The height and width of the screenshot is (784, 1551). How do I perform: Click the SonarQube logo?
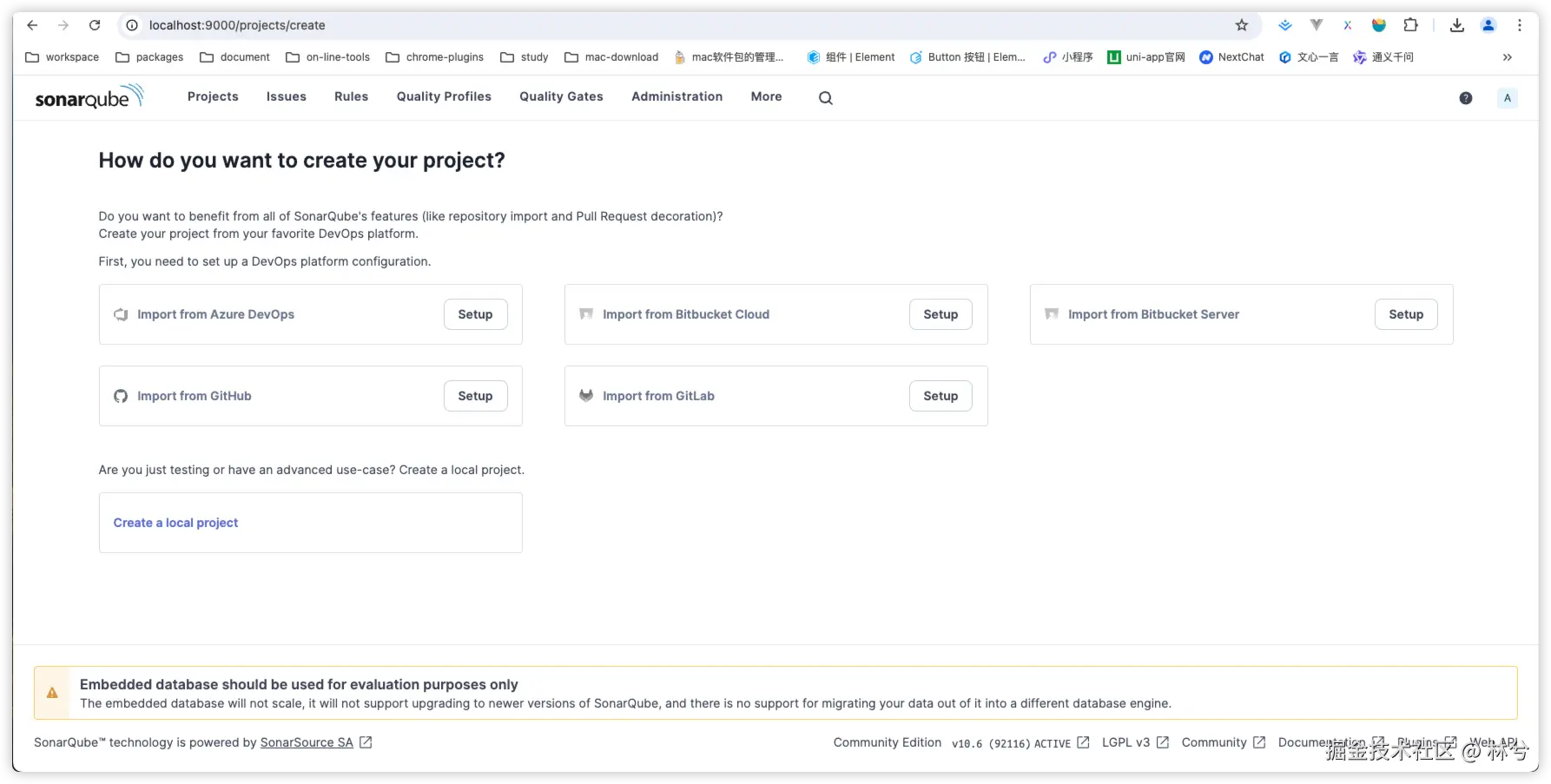click(x=89, y=97)
